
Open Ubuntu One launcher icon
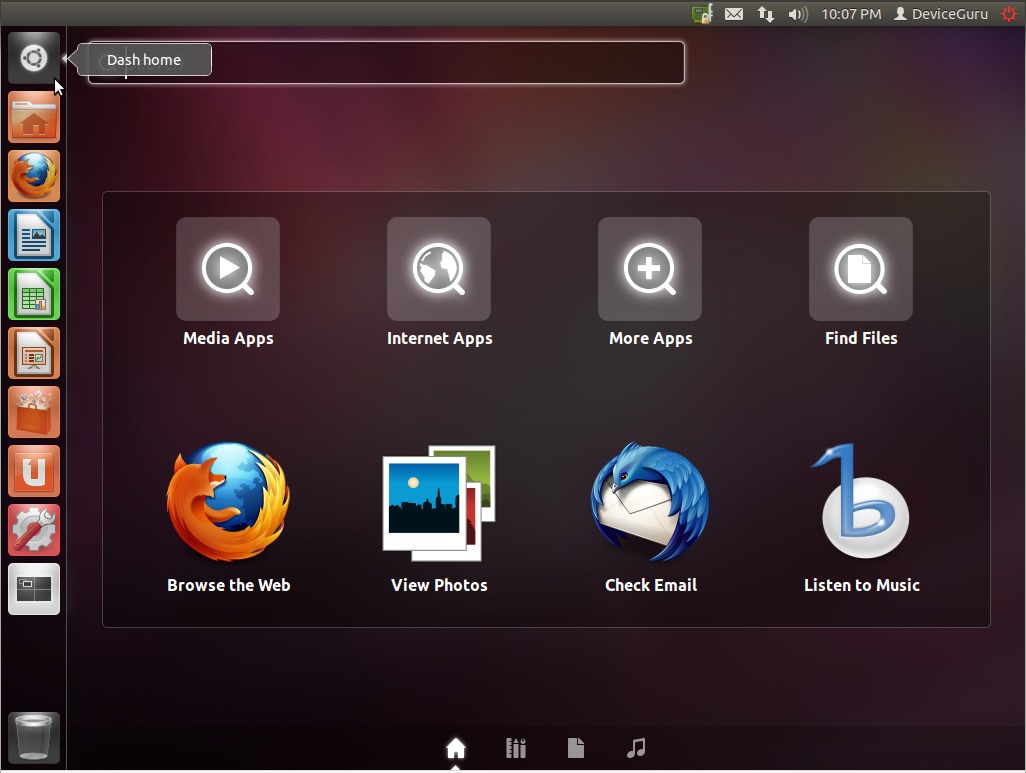pyautogui.click(x=34, y=471)
